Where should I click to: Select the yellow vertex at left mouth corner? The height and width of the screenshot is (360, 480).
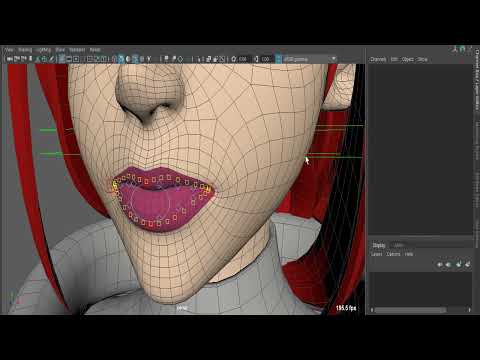pos(115,184)
